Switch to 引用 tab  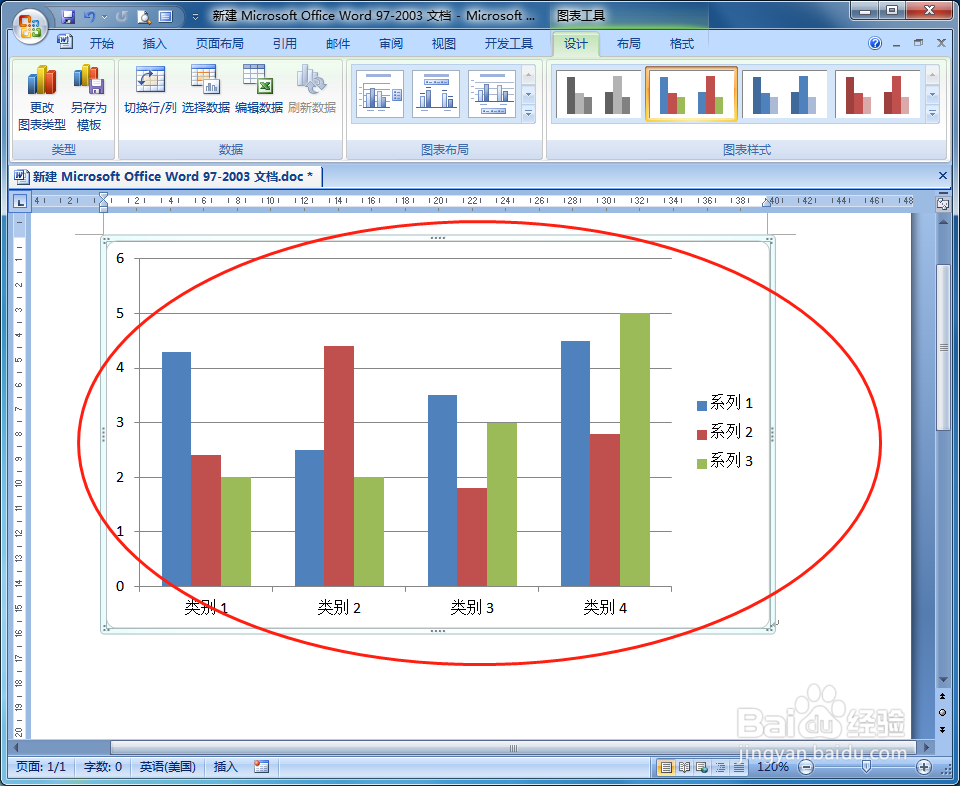(285, 43)
